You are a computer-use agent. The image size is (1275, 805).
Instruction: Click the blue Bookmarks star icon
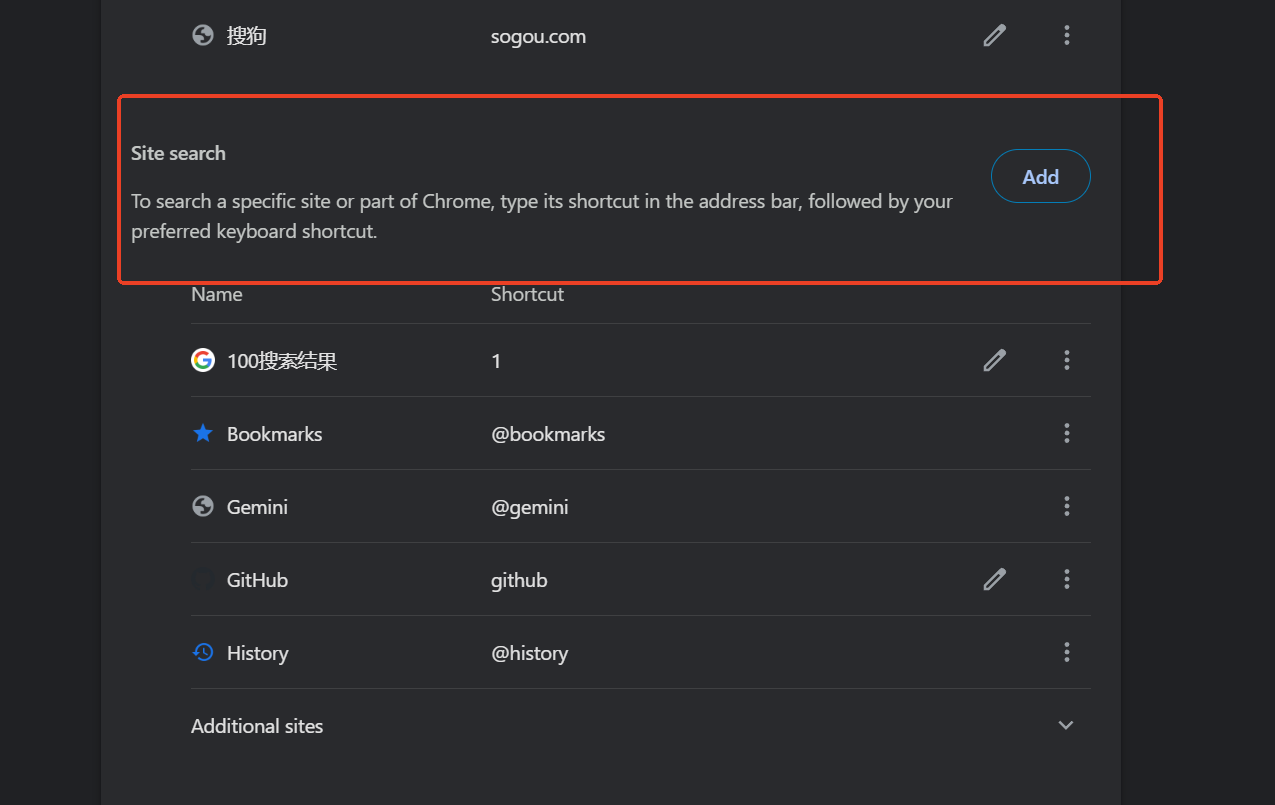[203, 433]
